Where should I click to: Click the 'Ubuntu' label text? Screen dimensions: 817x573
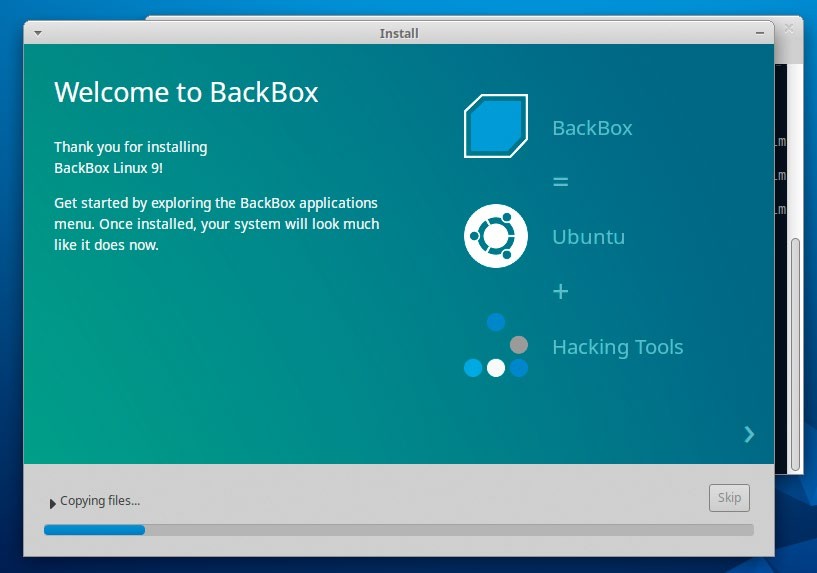point(588,237)
